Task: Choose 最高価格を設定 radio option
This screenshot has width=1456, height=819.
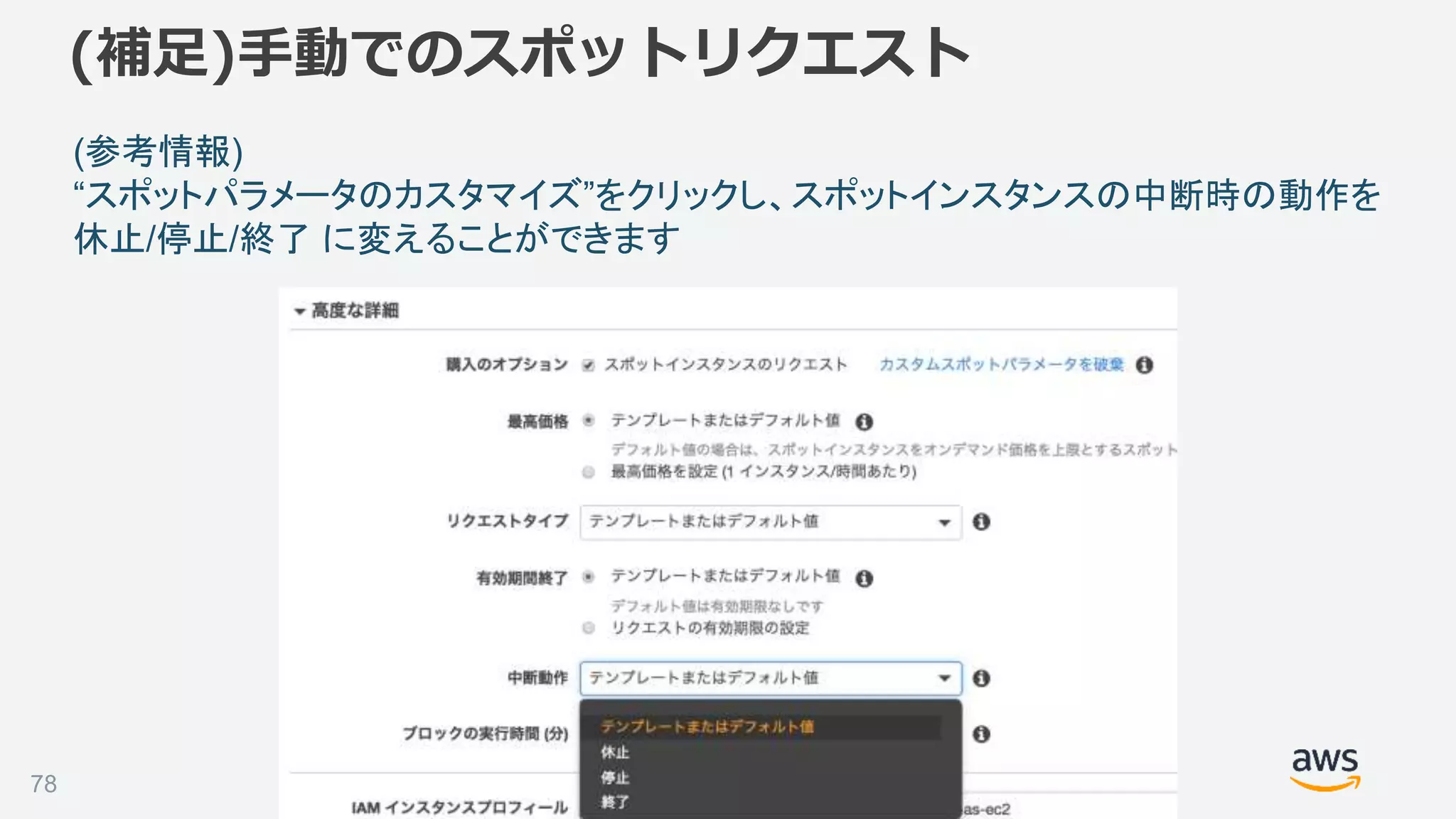Action: coord(588,472)
